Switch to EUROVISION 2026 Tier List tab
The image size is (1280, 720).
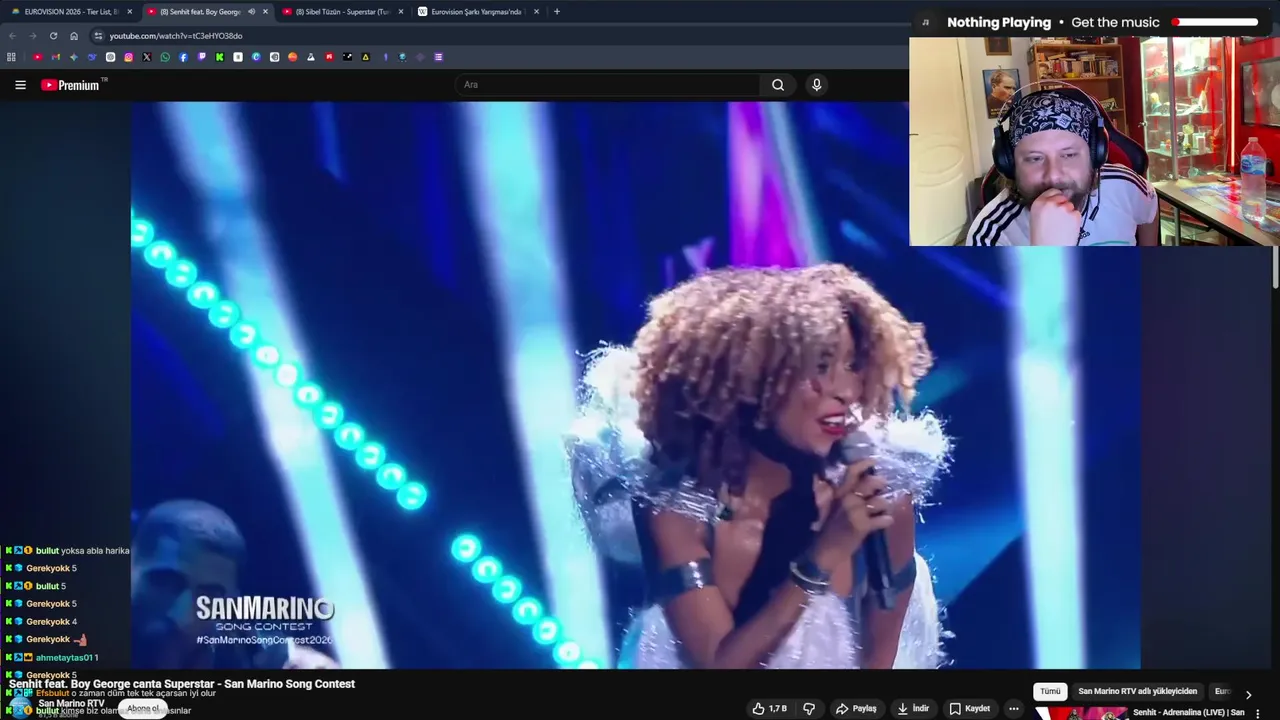coord(70,12)
